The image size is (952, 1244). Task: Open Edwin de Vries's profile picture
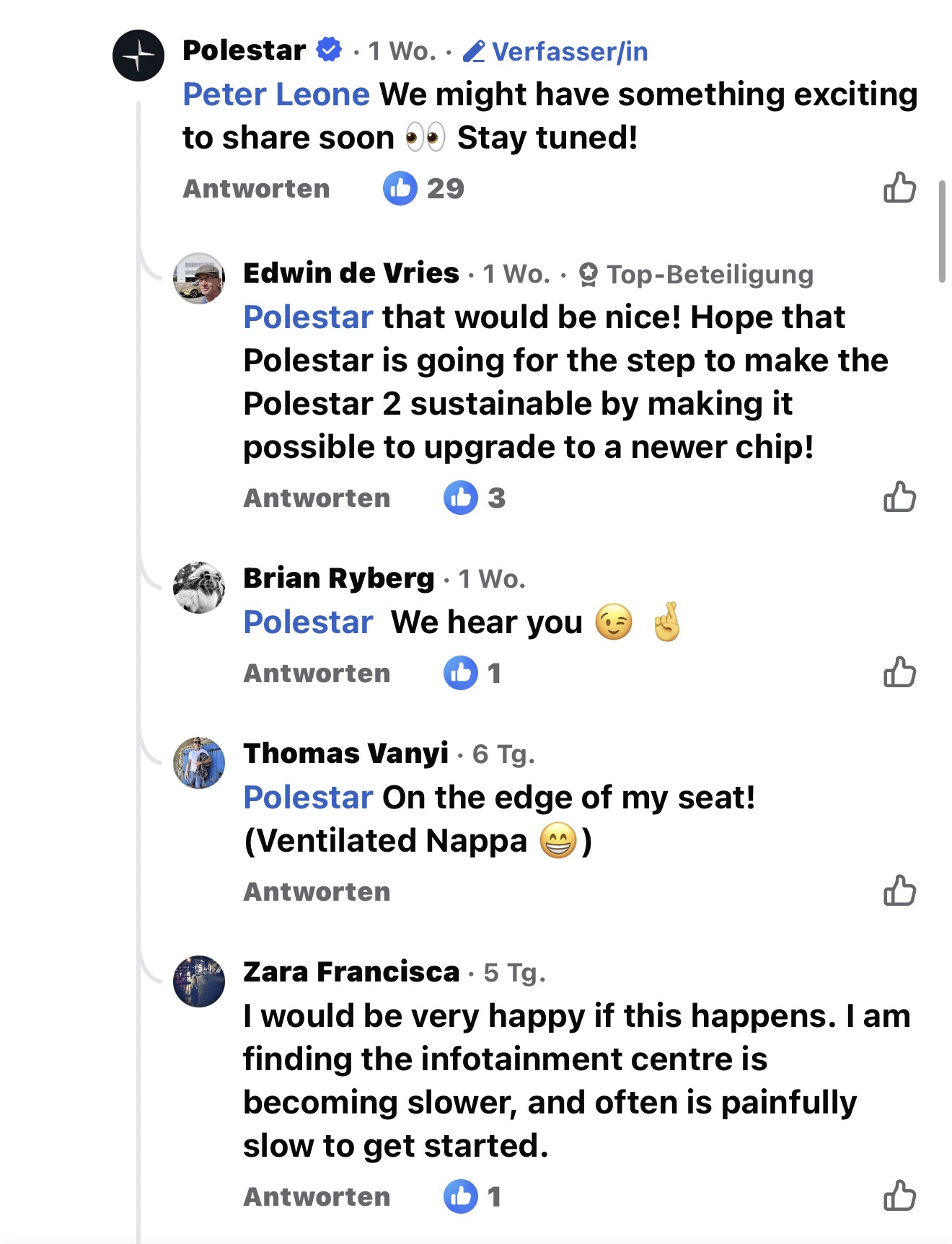199,278
